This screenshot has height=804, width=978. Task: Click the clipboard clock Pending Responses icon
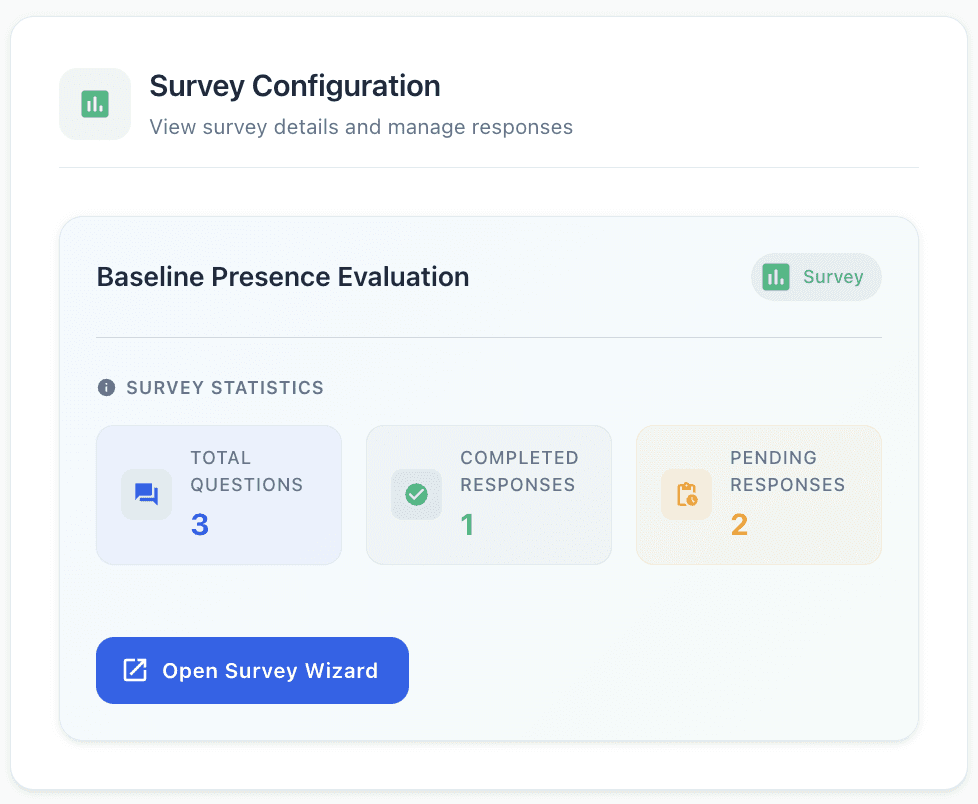pos(686,495)
